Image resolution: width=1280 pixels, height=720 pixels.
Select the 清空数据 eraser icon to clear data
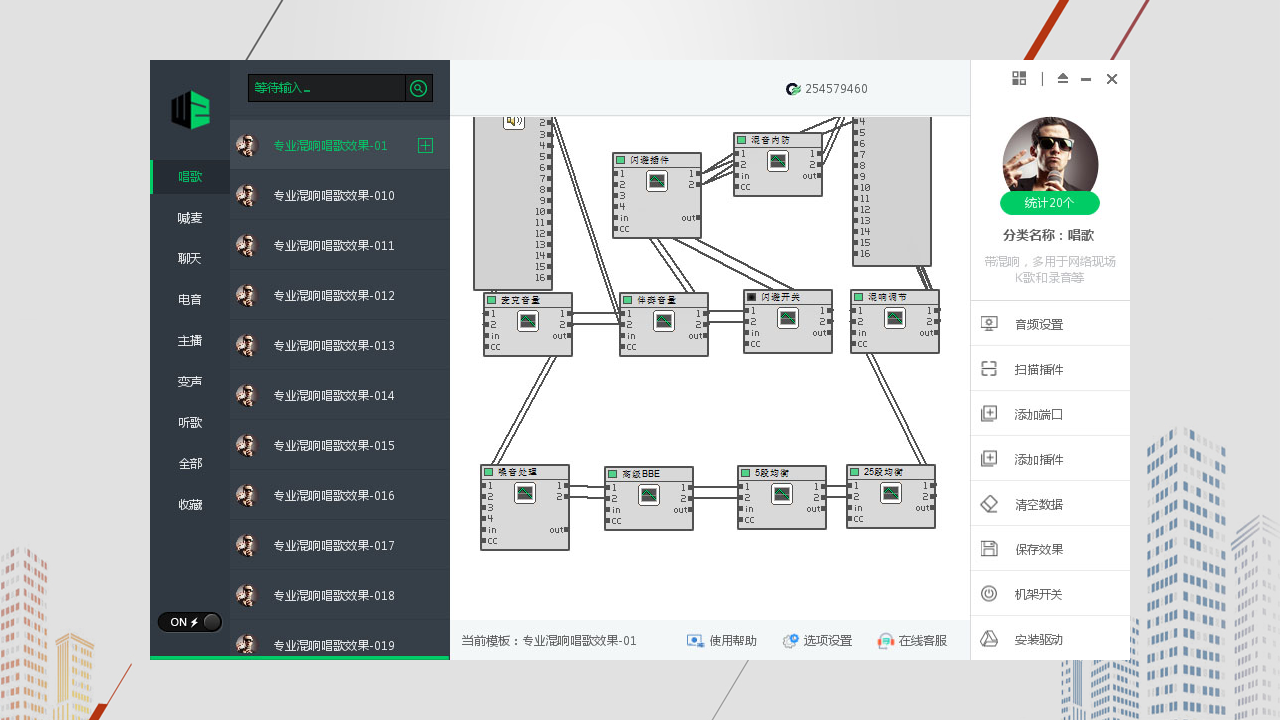point(989,503)
